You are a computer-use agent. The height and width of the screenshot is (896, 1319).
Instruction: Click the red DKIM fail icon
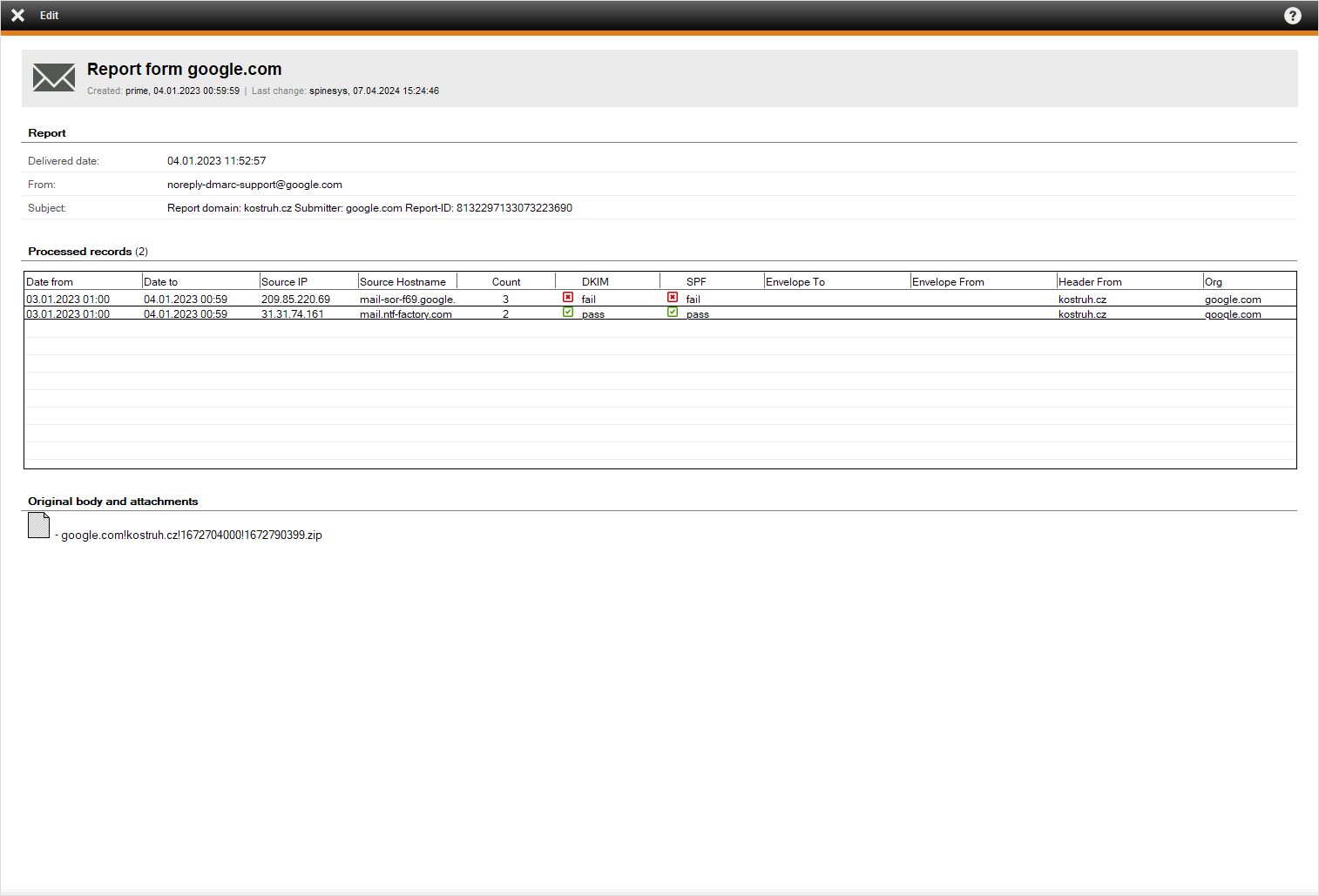pyautogui.click(x=568, y=298)
